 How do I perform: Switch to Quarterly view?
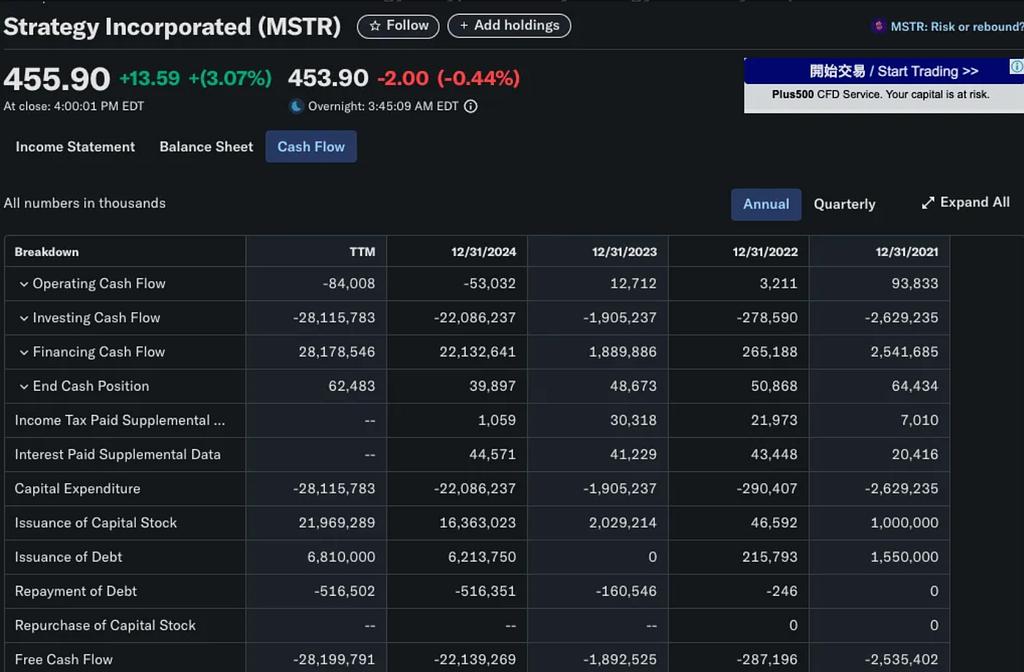(x=844, y=204)
